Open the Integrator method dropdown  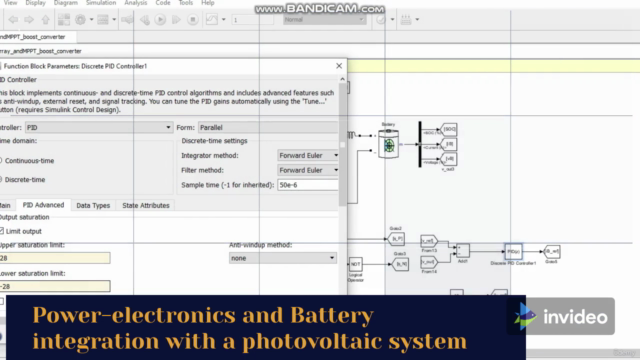[x=308, y=156]
